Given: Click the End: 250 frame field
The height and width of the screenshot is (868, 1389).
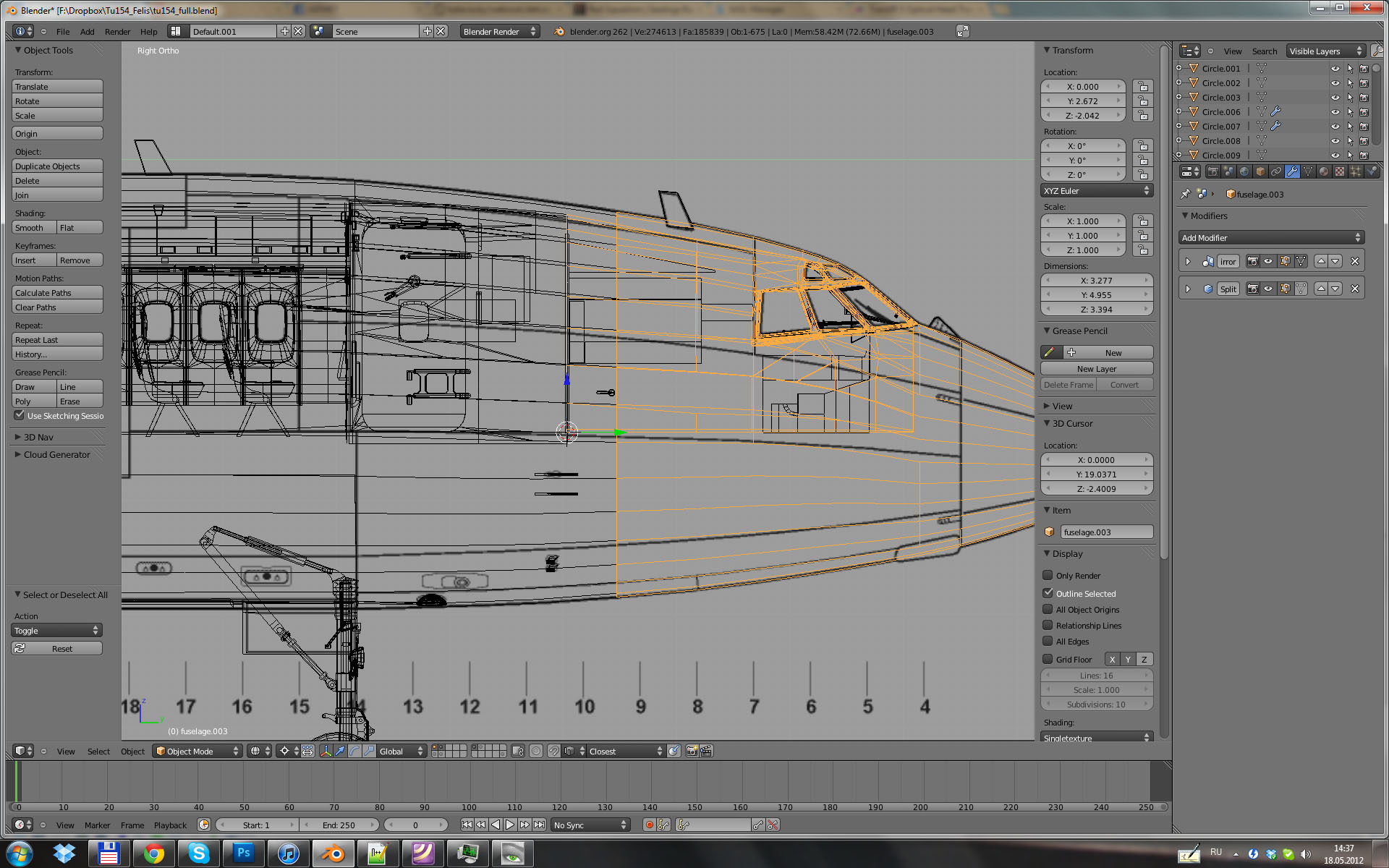Looking at the screenshot, I should coord(339,825).
